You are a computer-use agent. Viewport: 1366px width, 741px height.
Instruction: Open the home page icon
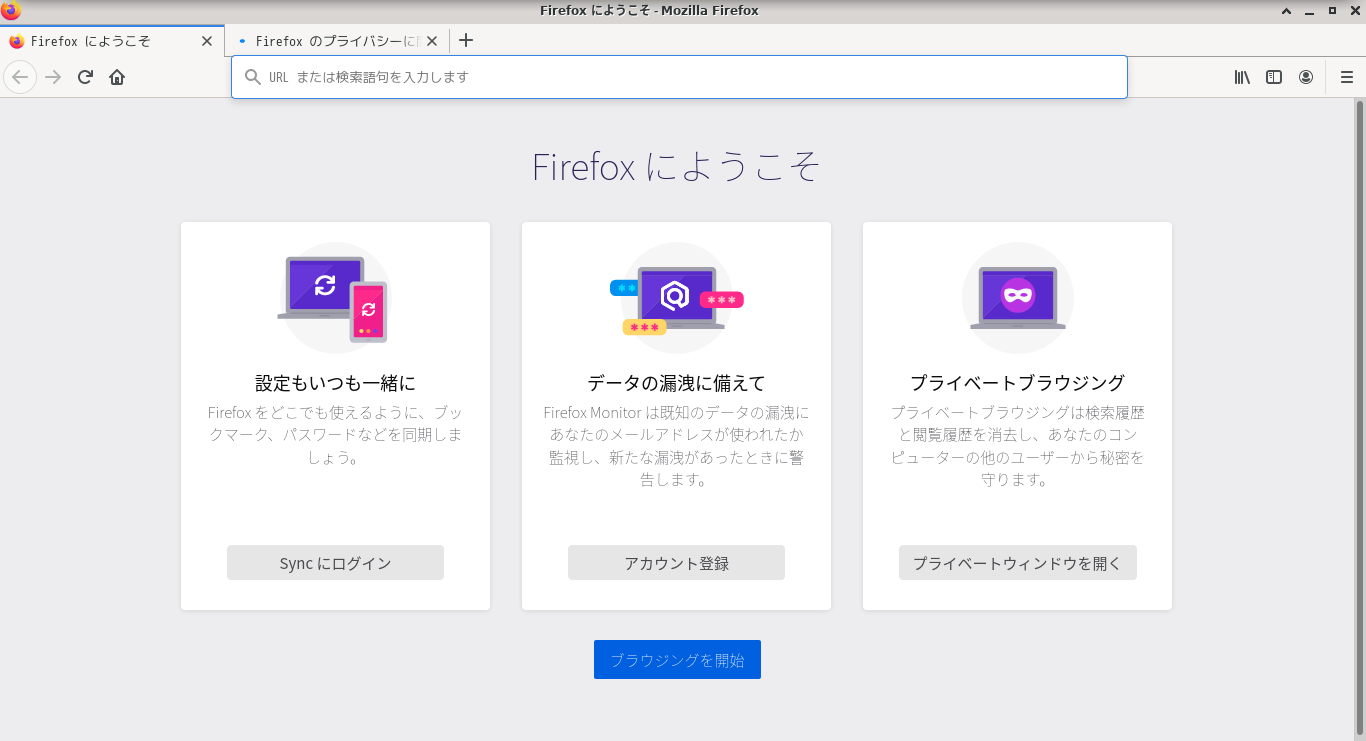[x=117, y=77]
